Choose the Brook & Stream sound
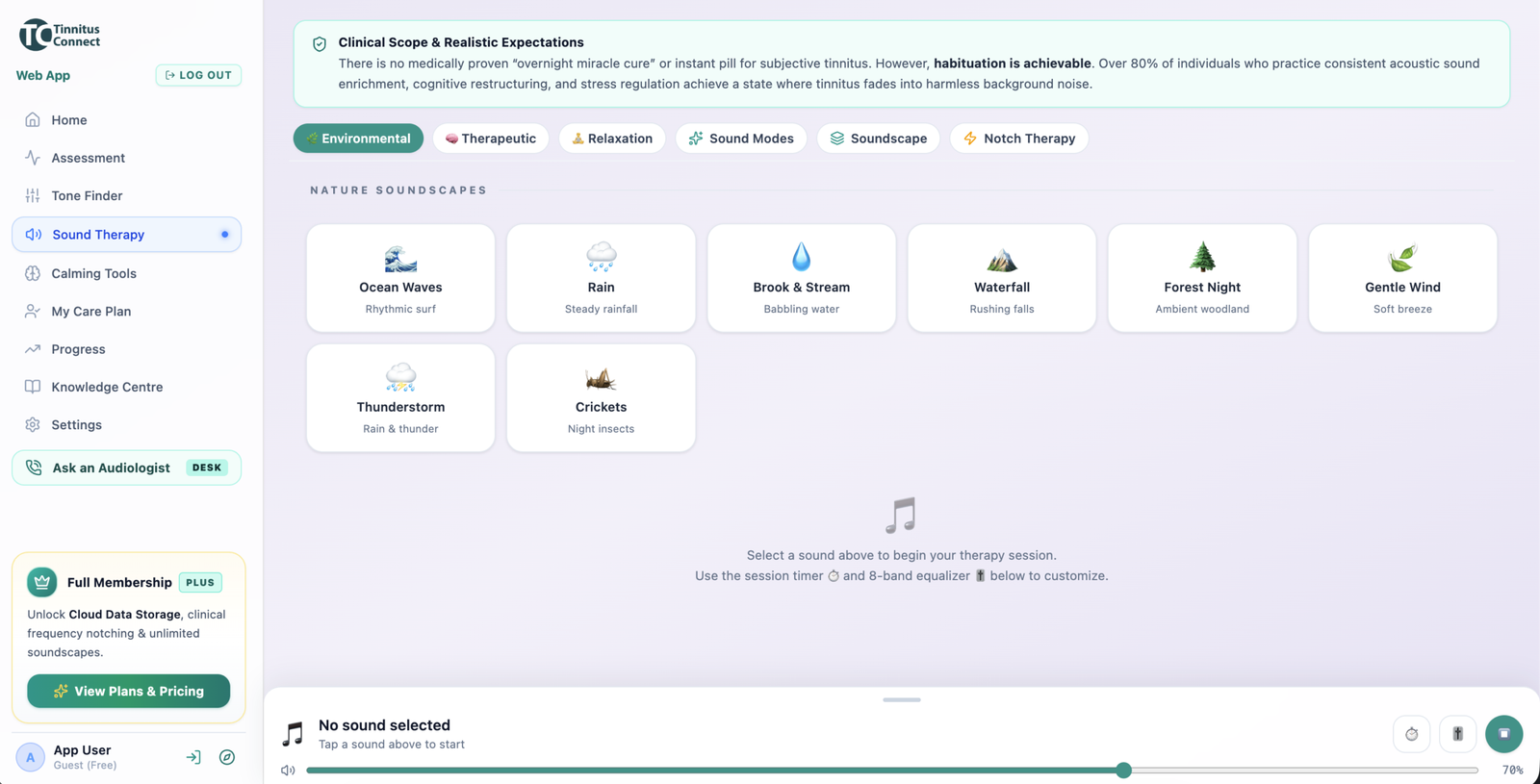The height and width of the screenshot is (784, 1540). 801,278
